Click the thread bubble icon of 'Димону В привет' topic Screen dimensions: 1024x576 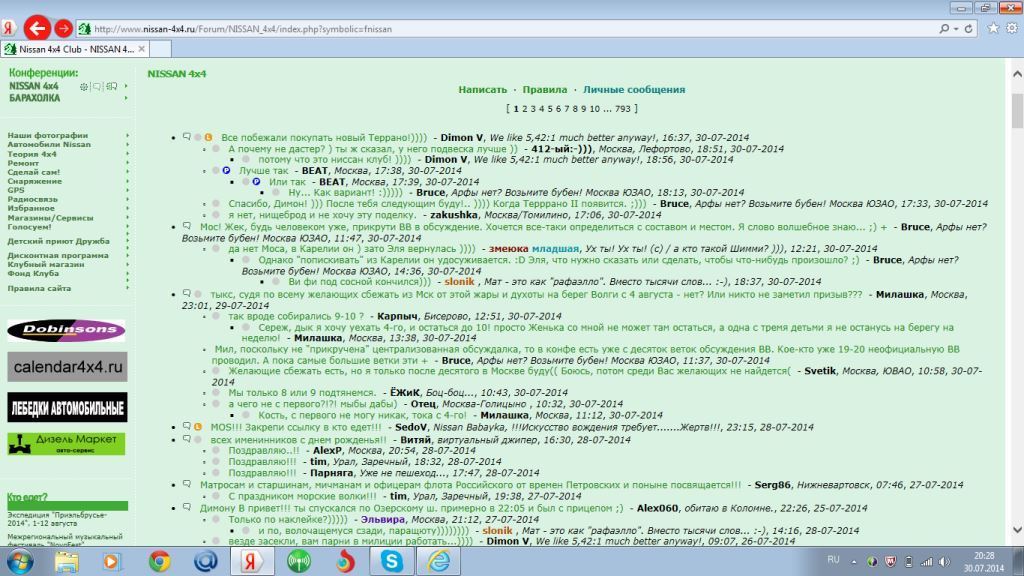187,507
